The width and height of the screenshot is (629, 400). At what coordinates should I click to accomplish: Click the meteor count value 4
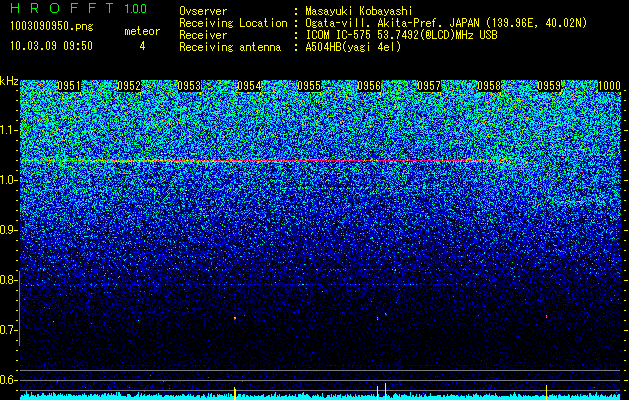pyautogui.click(x=142, y=46)
